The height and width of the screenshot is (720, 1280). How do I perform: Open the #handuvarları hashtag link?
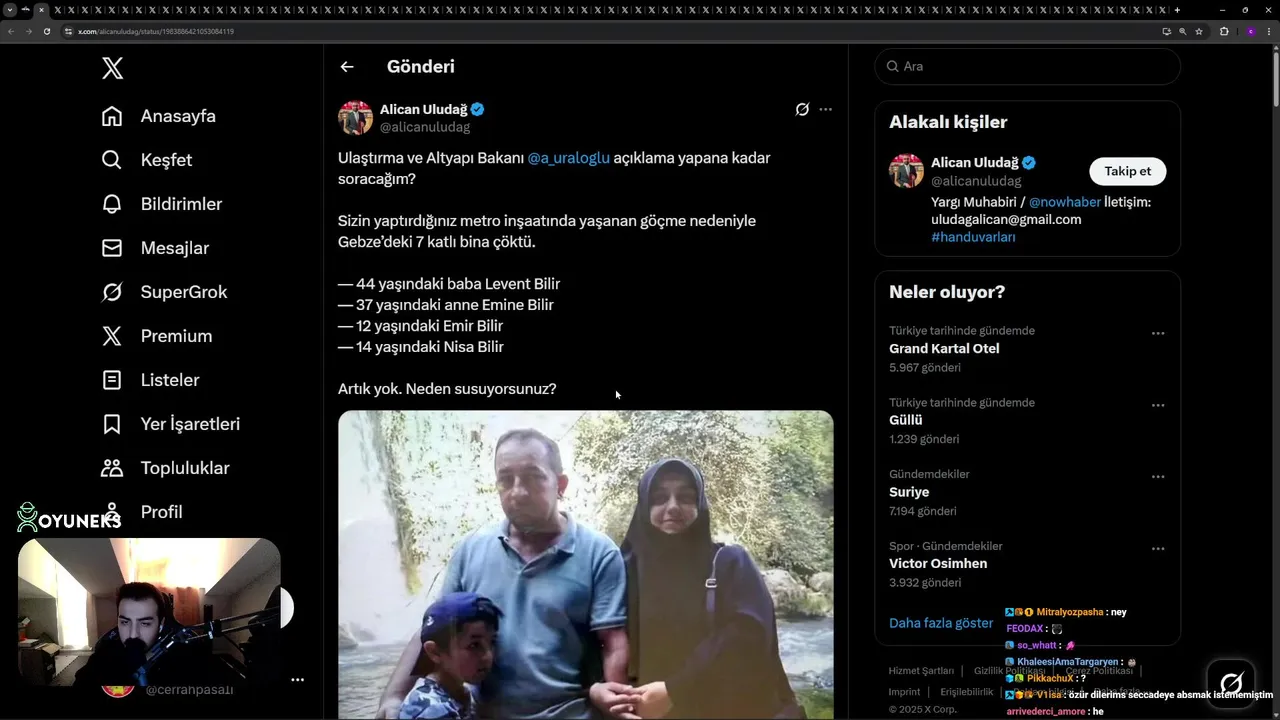(973, 237)
